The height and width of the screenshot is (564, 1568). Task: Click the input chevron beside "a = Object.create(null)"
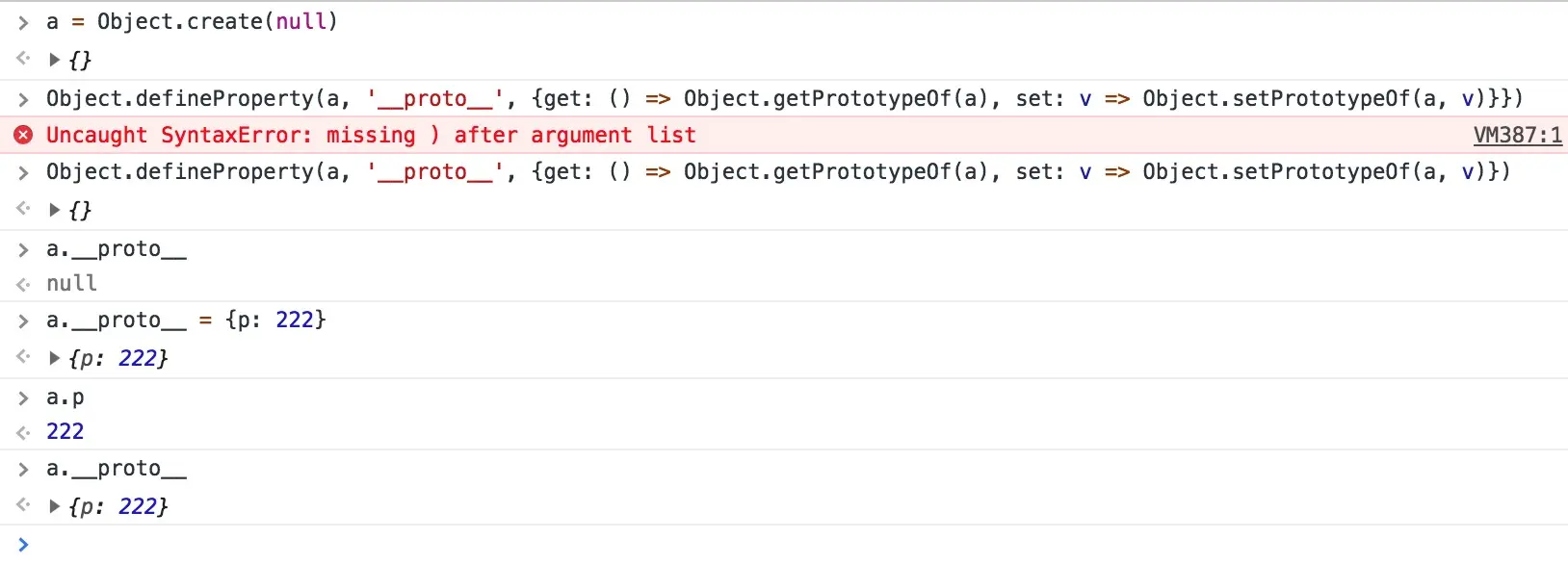[23, 22]
